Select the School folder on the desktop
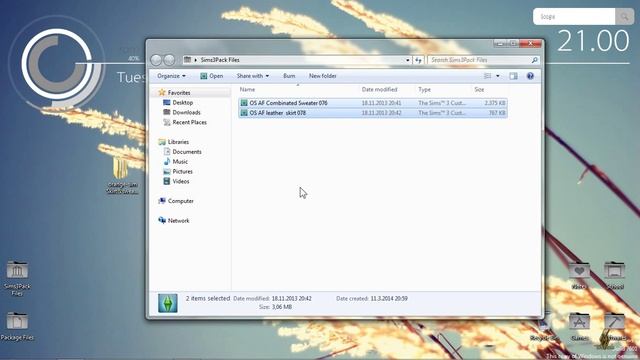Image resolution: width=640 pixels, height=360 pixels. 615,270
